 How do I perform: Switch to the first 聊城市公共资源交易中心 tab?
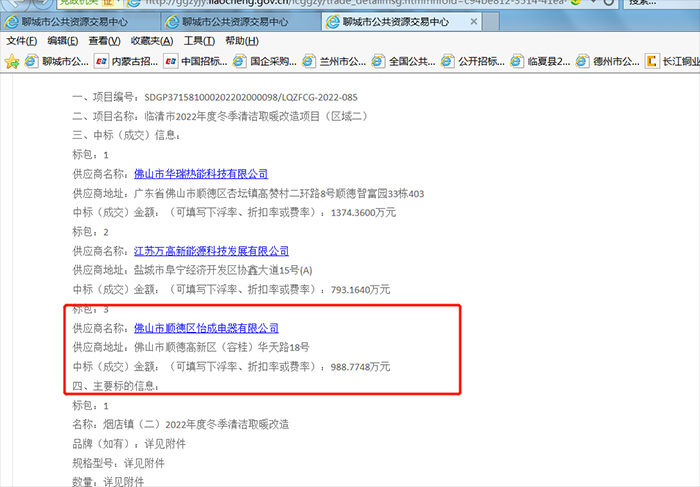coord(80,21)
